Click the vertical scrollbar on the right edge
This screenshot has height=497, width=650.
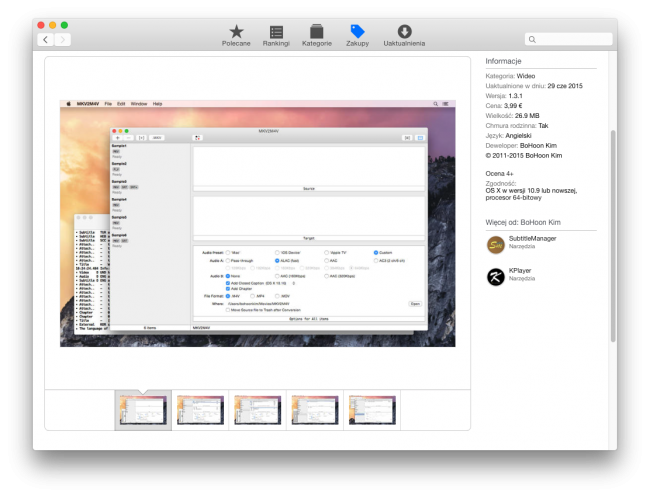(613, 236)
